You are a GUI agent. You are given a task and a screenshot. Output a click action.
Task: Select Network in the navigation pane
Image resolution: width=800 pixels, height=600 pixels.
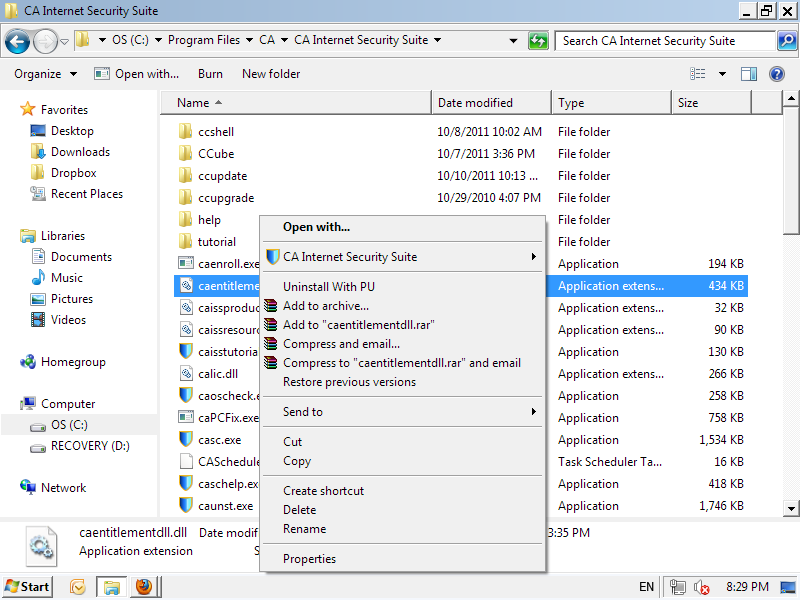click(x=63, y=488)
